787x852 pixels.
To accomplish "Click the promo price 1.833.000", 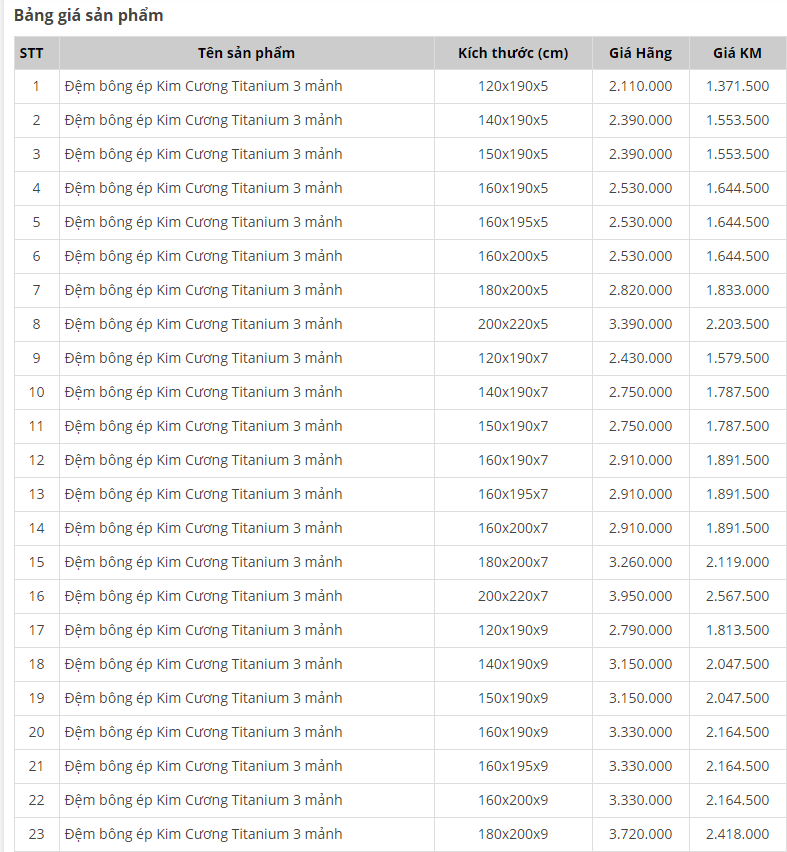I will click(x=737, y=290).
